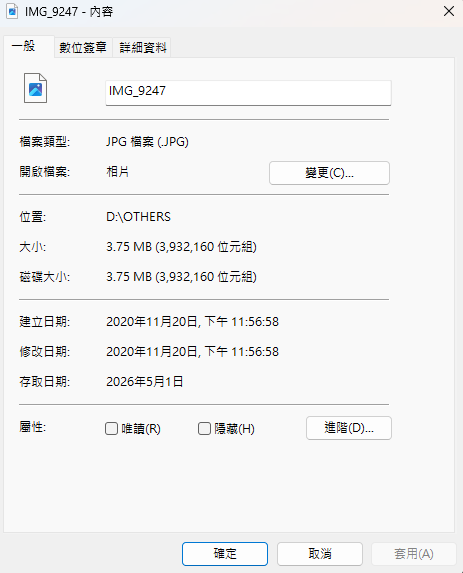Confirm with the 確定 button
Screen dimensions: 463x573
pyautogui.click(x=225, y=554)
